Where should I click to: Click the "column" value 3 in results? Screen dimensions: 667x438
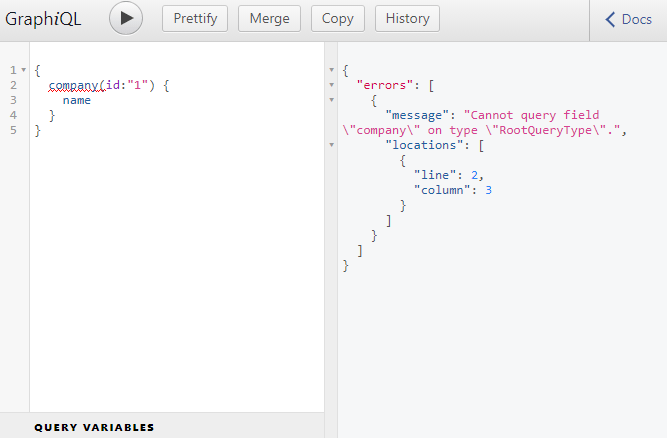[488, 191]
